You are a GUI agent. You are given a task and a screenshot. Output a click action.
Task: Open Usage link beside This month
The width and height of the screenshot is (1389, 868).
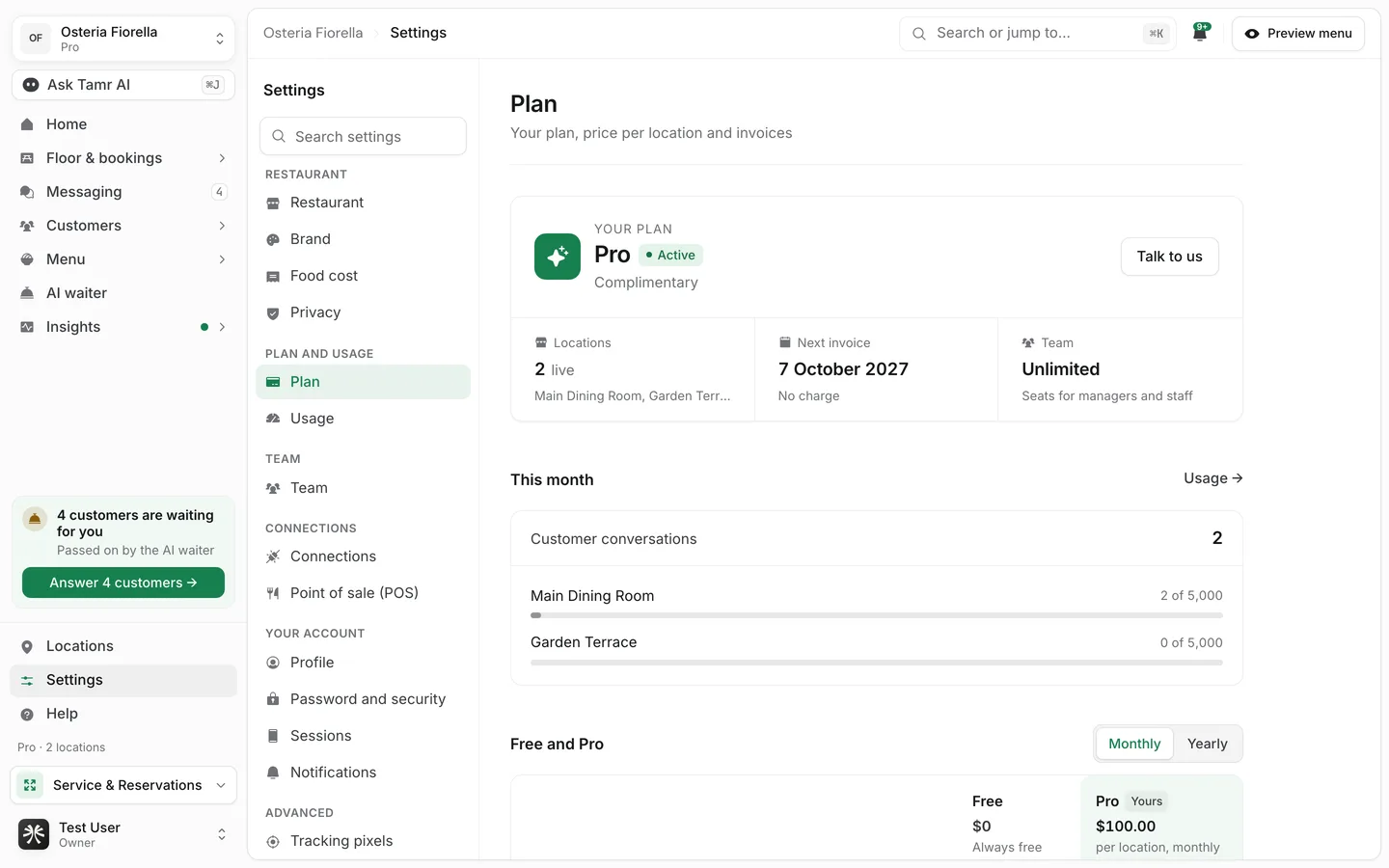(1212, 478)
